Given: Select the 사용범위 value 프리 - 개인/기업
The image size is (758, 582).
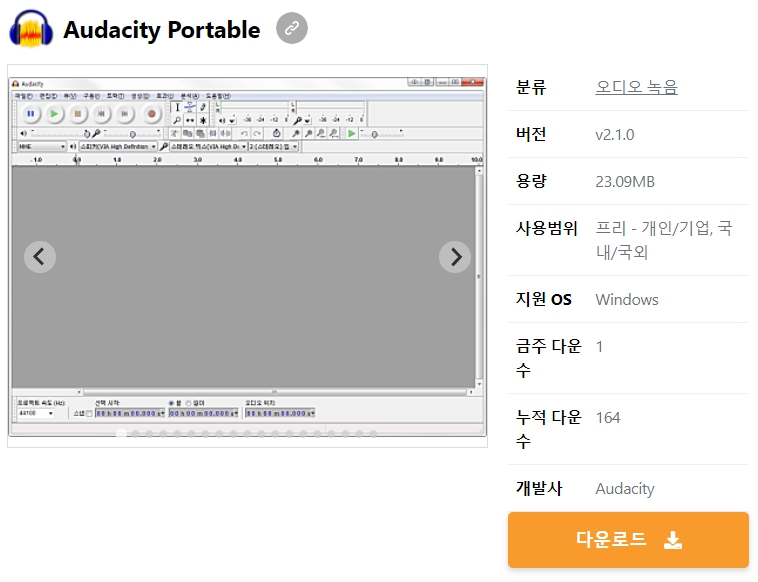Looking at the screenshot, I should [664, 240].
